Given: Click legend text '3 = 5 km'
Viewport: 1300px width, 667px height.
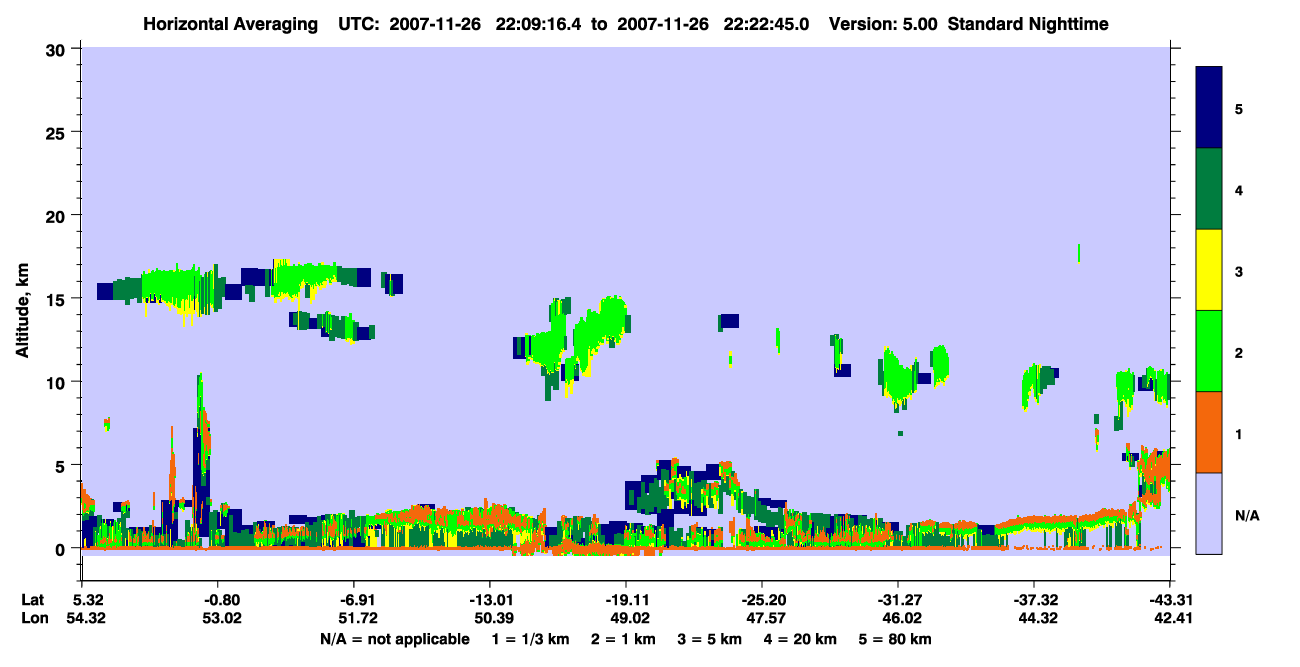Looking at the screenshot, I should pyautogui.click(x=711, y=639).
